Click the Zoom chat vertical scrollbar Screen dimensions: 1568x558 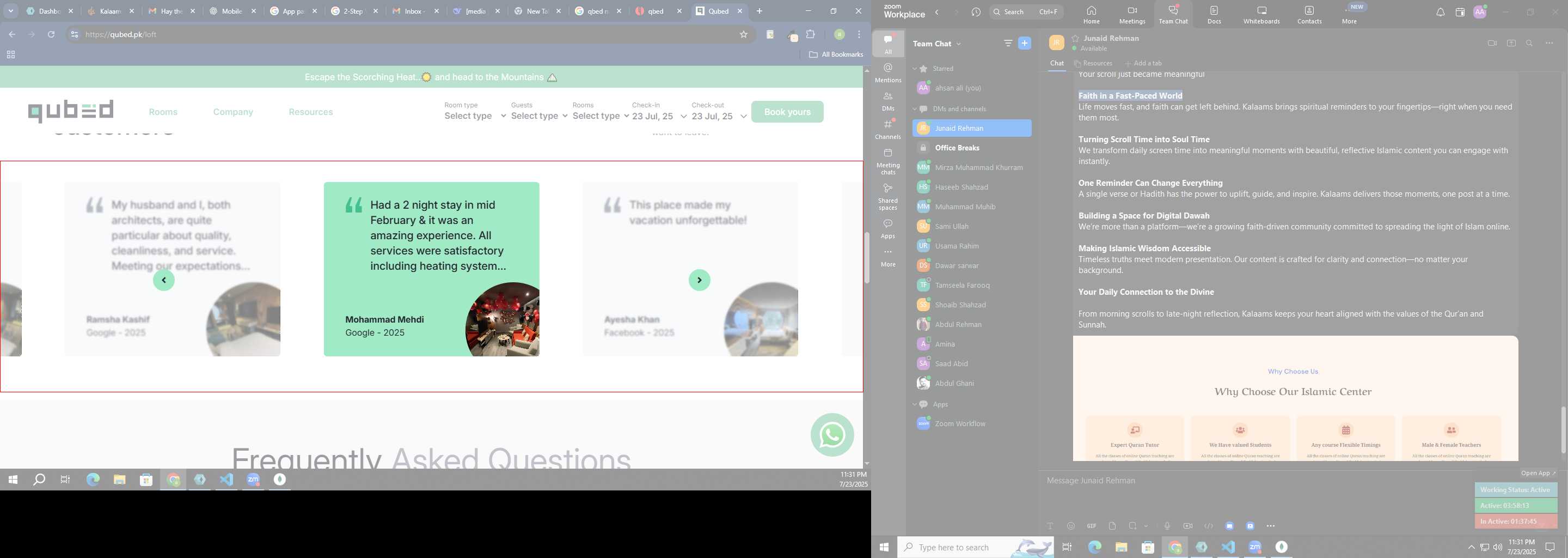coord(1563,430)
